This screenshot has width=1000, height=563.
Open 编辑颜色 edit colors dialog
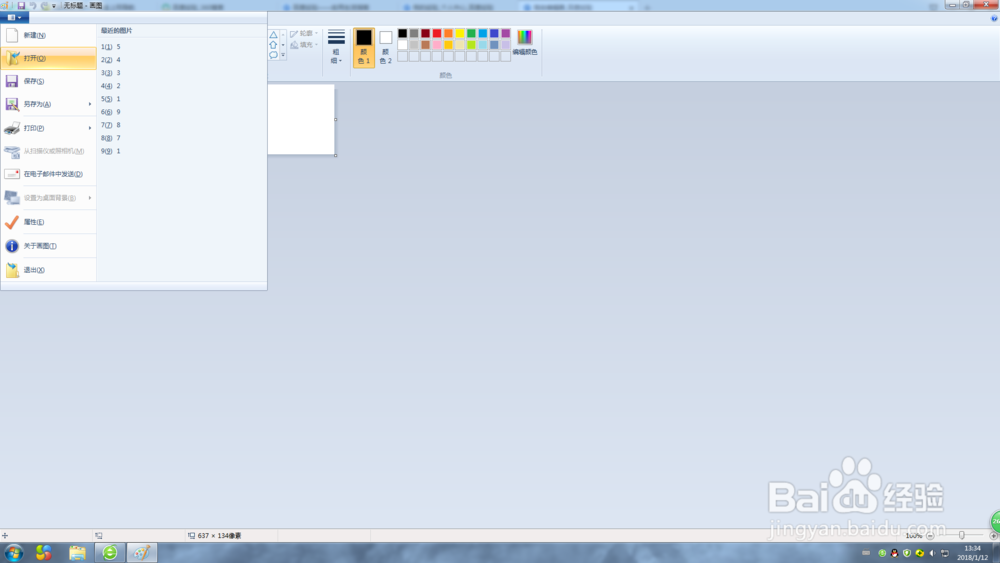tap(525, 43)
